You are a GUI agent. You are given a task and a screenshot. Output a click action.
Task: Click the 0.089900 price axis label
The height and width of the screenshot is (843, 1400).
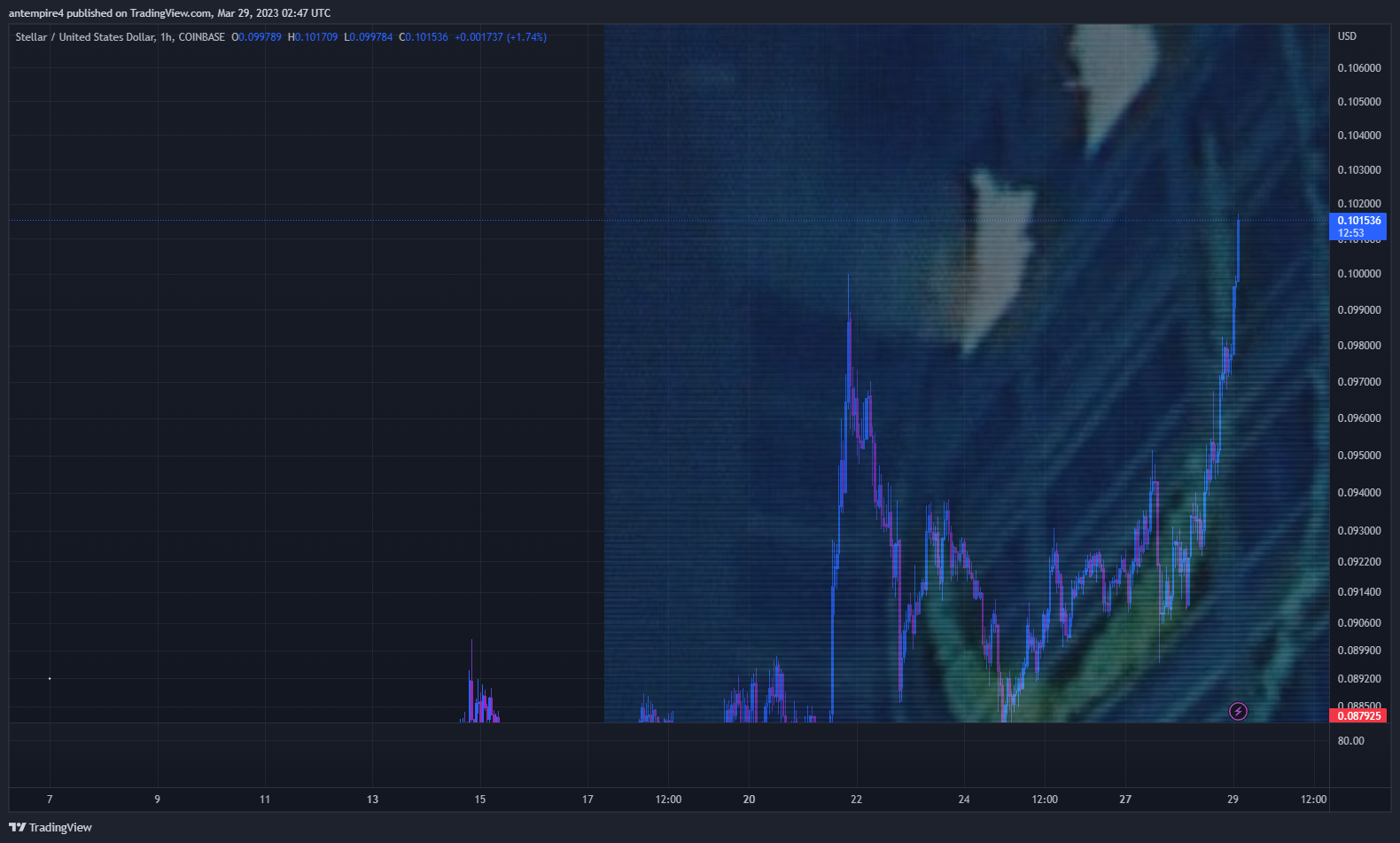tap(1359, 651)
